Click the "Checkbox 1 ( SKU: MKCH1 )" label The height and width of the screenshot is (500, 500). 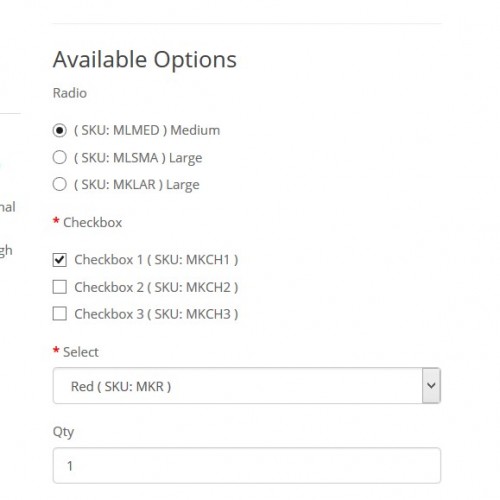point(156,260)
